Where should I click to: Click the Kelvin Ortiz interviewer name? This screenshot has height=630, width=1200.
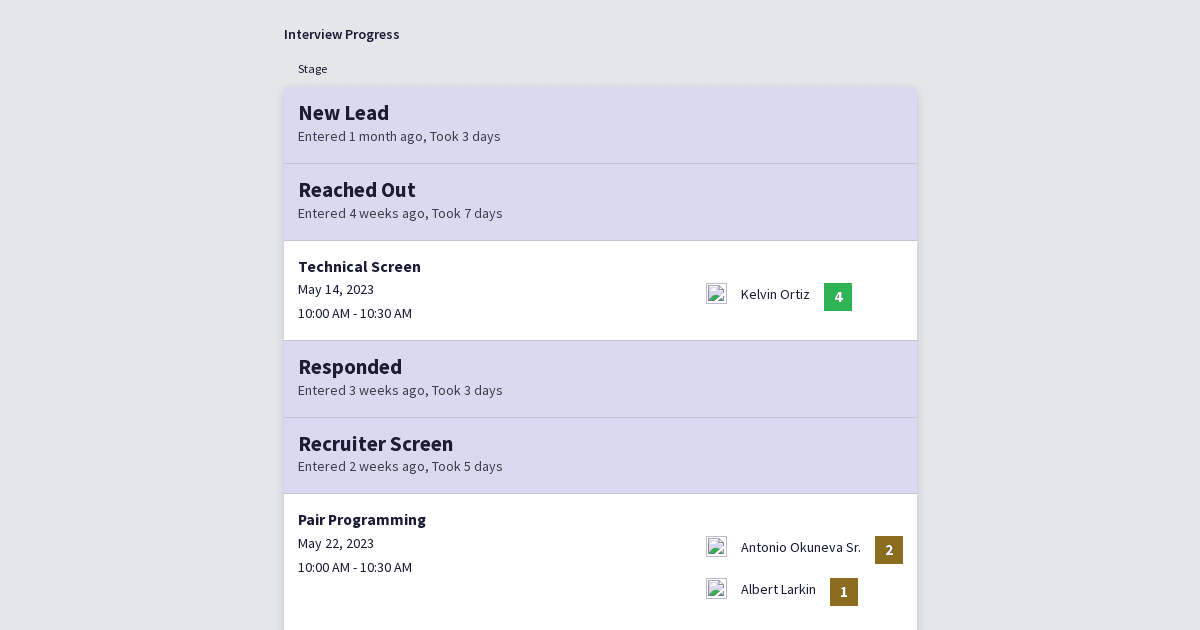(x=775, y=294)
